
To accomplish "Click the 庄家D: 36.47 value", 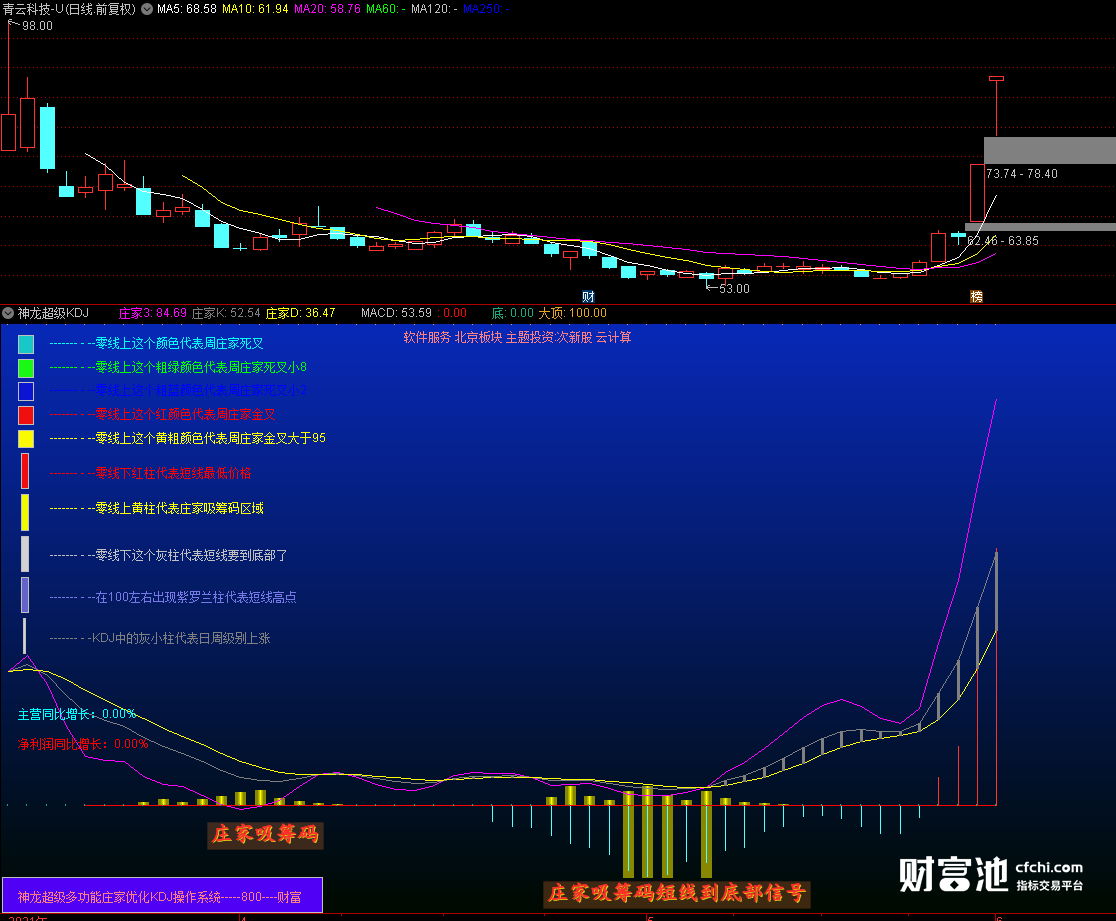I will (300, 312).
